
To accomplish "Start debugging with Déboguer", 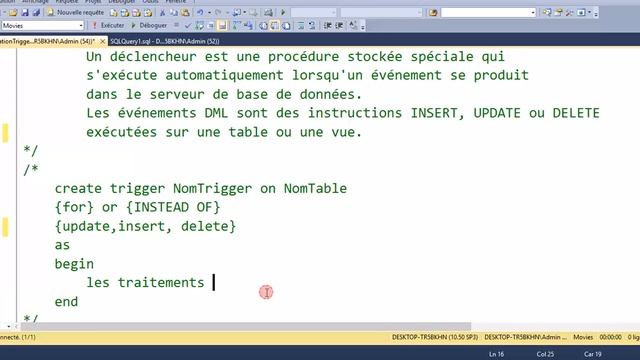I will (x=149, y=25).
